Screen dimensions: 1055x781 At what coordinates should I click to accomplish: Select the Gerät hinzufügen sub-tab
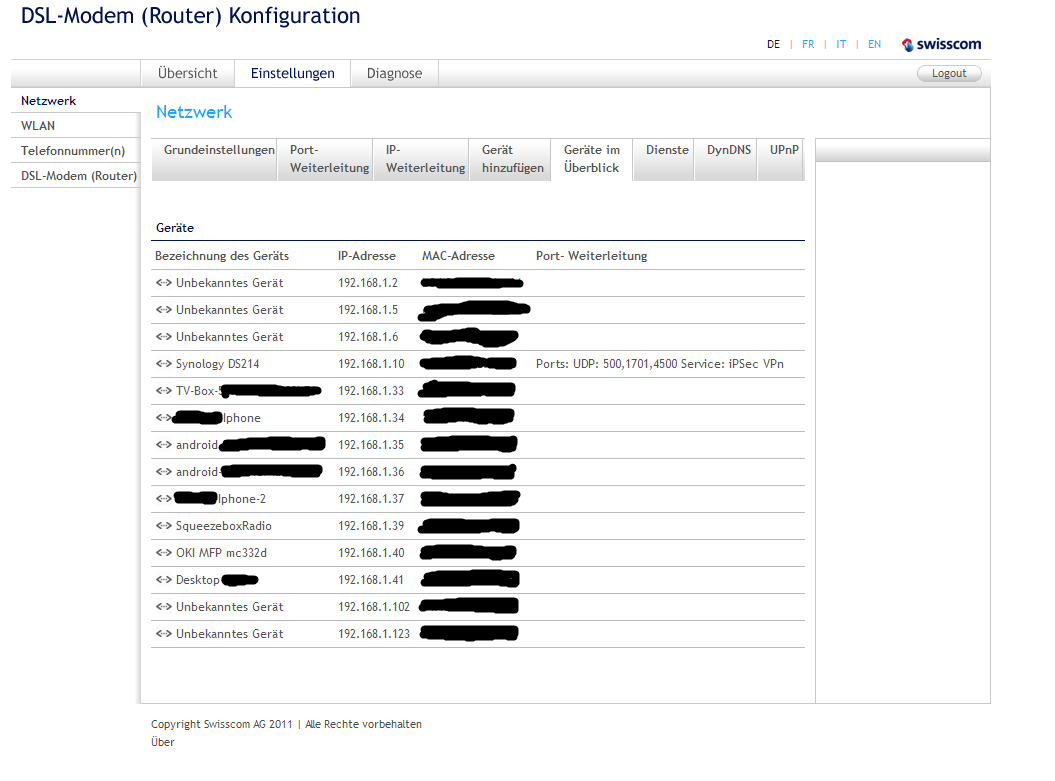click(512, 159)
